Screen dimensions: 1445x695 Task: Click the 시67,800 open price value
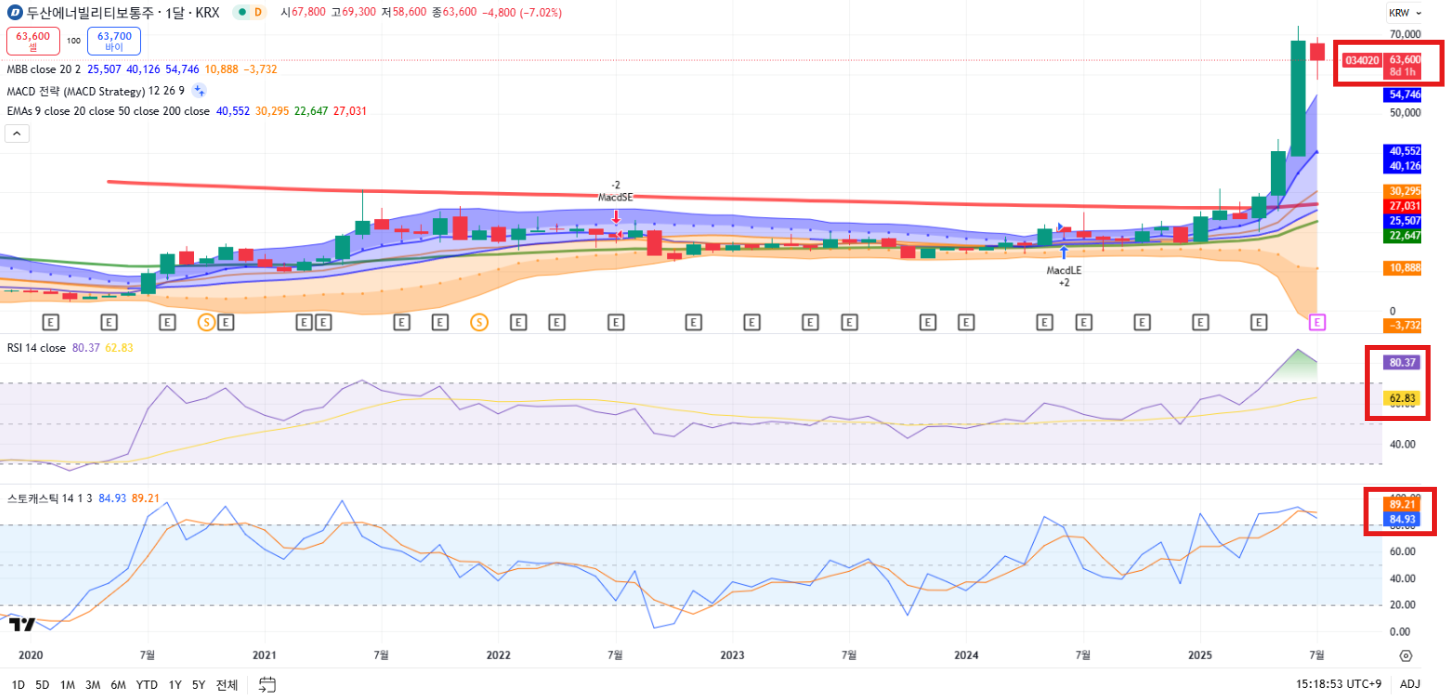click(x=303, y=13)
